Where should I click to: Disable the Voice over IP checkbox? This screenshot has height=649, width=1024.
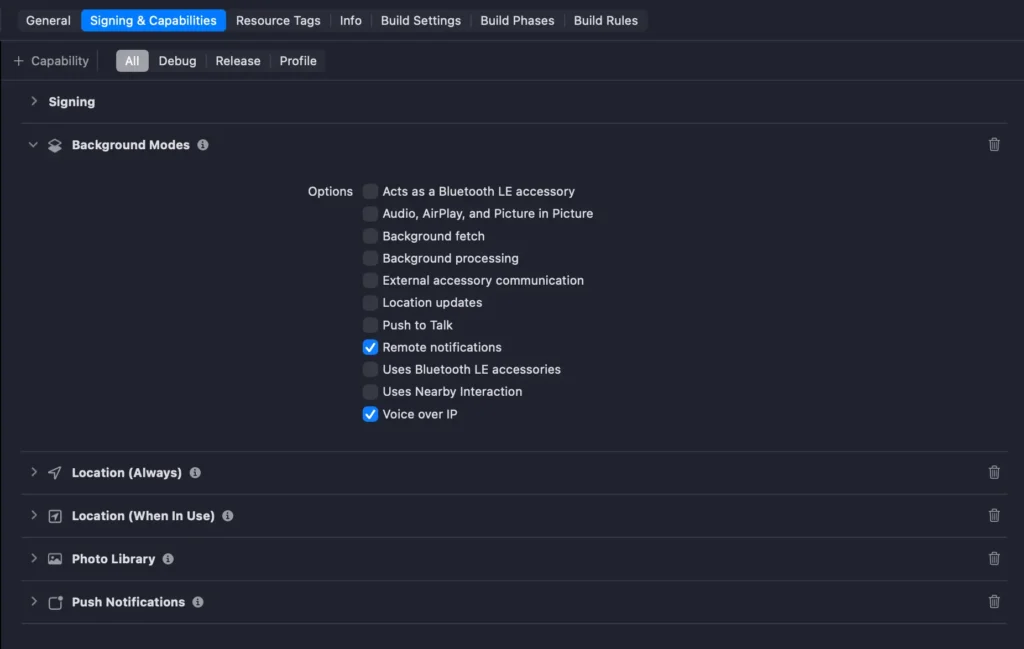coord(370,415)
